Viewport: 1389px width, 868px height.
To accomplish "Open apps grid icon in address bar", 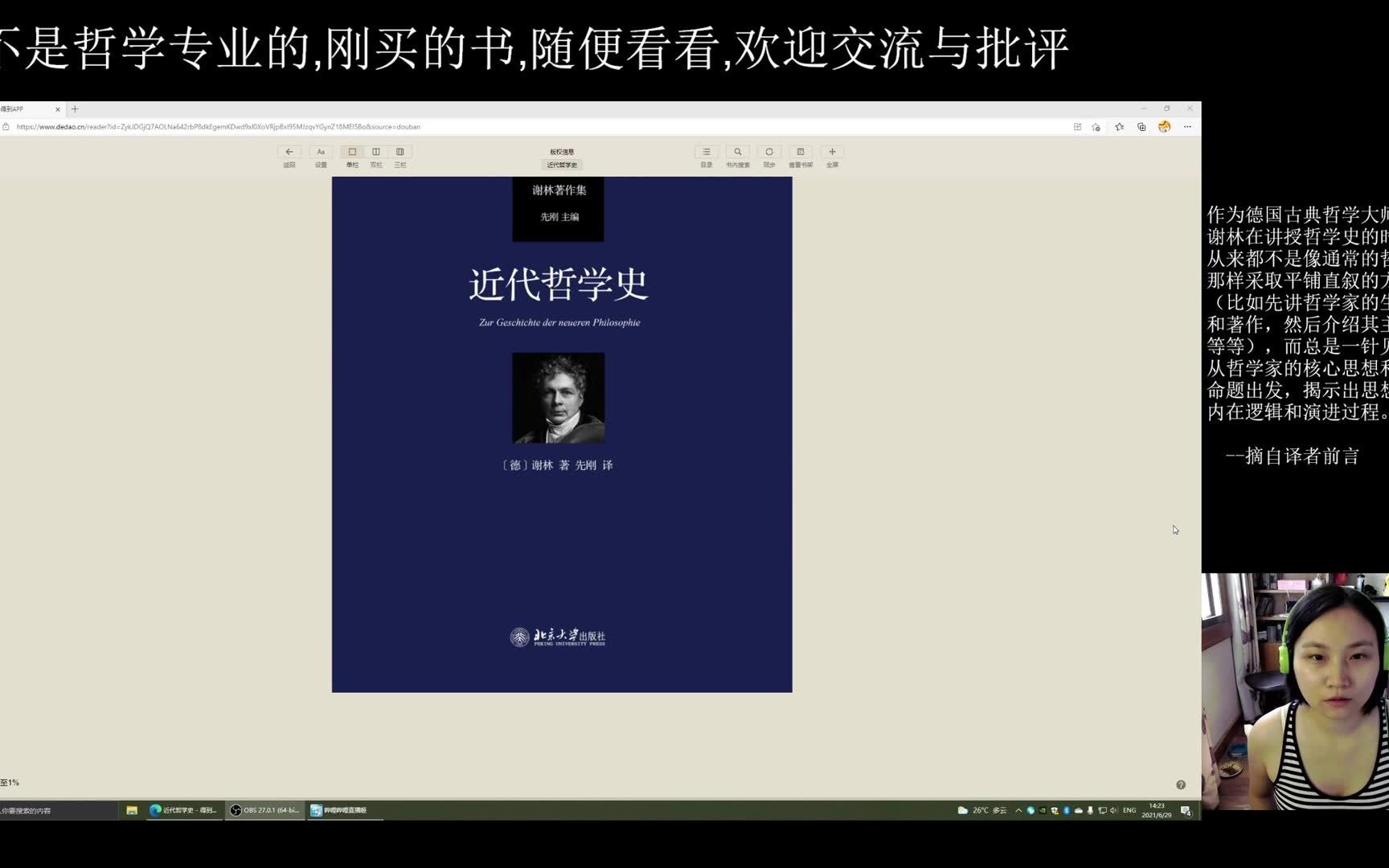I will pos(1077,127).
